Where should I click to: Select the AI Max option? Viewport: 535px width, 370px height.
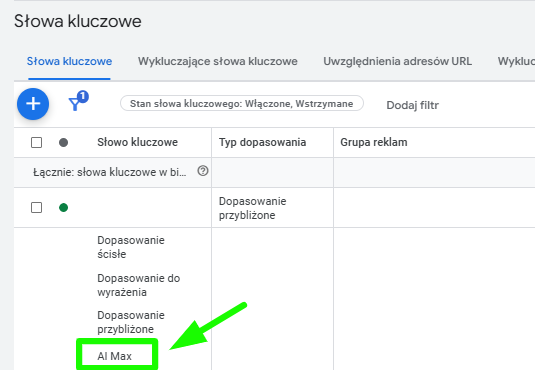click(x=114, y=356)
